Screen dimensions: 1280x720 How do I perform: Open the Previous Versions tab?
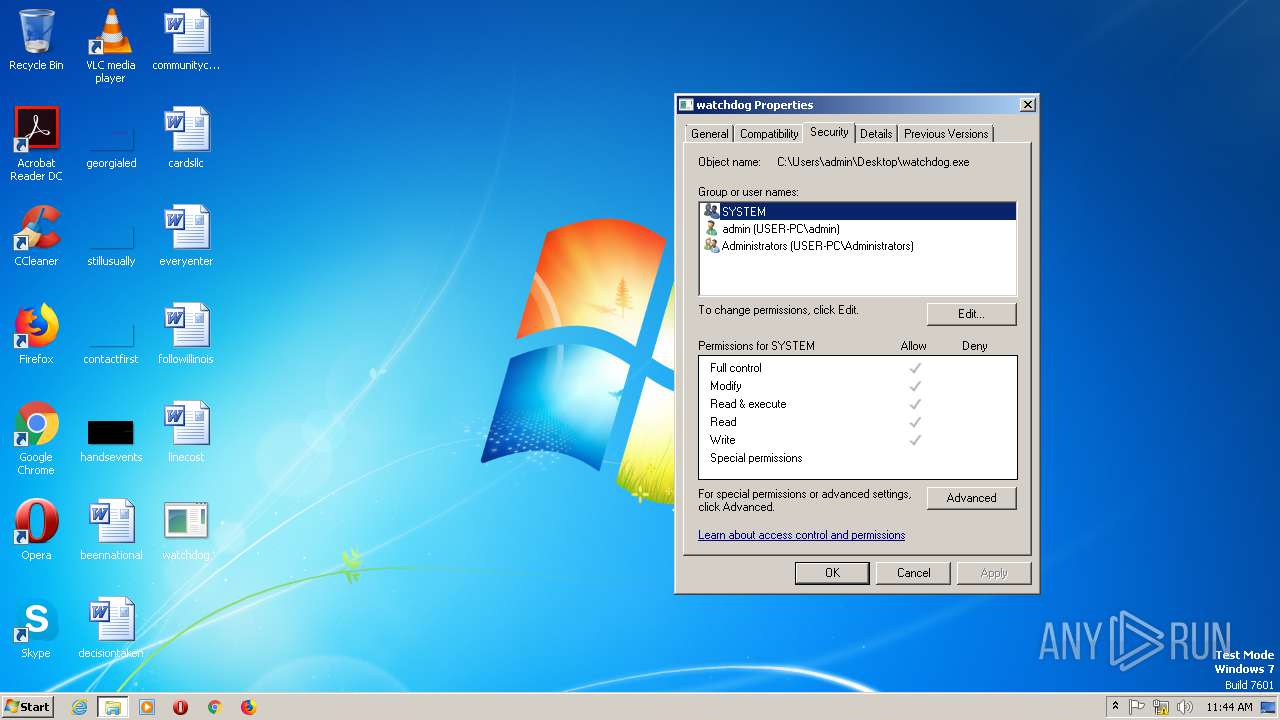[x=946, y=134]
